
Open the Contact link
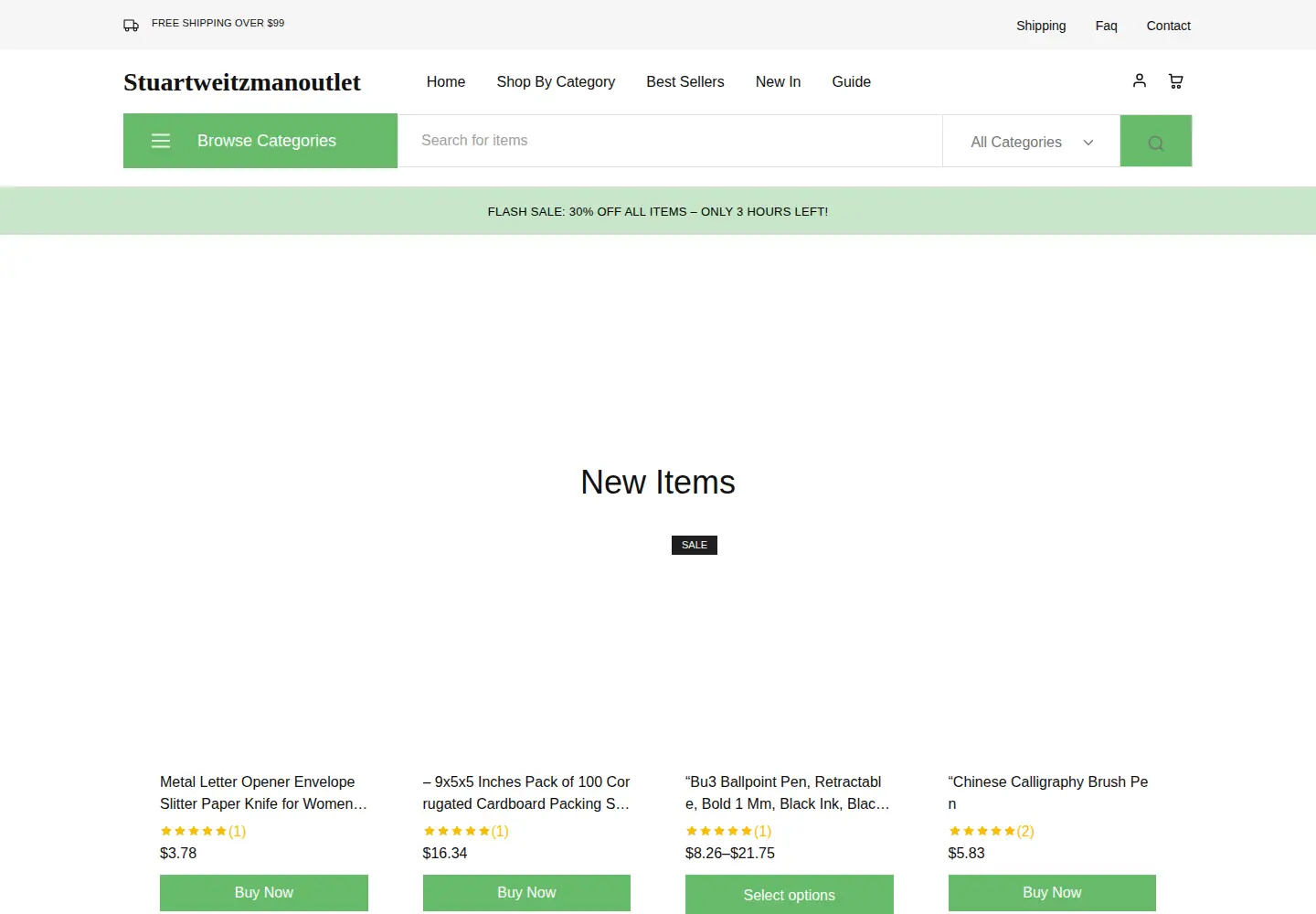(1168, 26)
